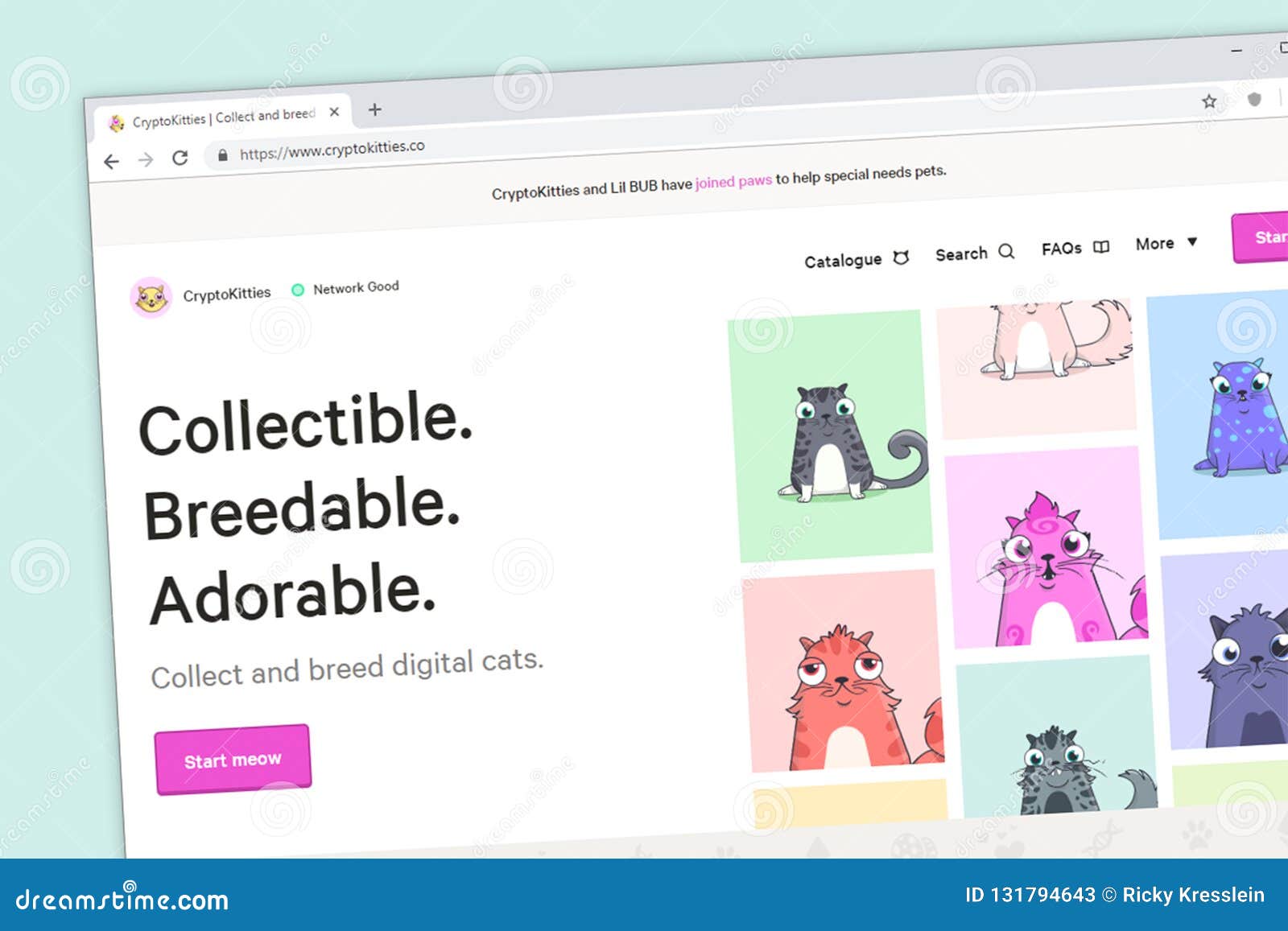
Task: Reload the page with refresh icon
Action: point(180,158)
